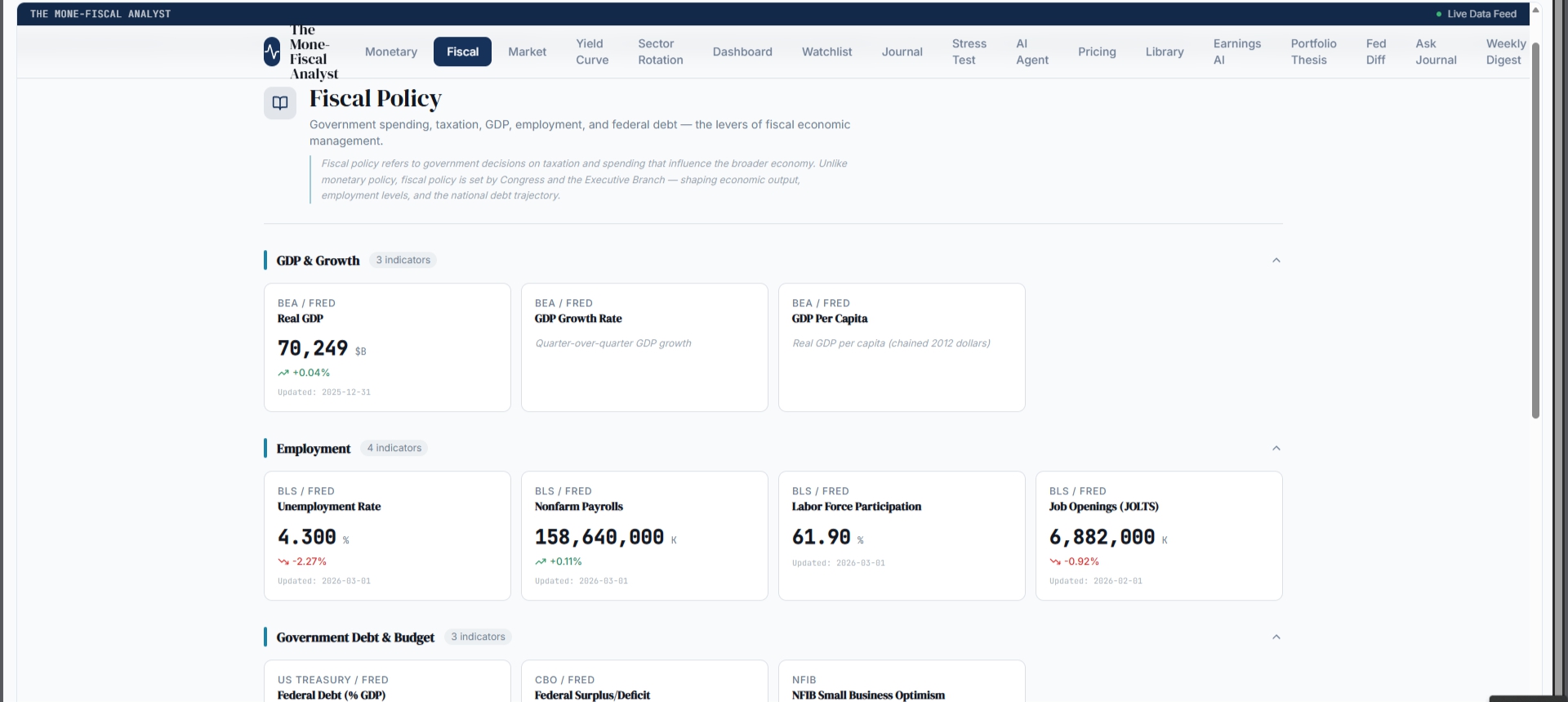Go to the Watchlist page
Screen dimensions: 1568x702
tap(826, 51)
